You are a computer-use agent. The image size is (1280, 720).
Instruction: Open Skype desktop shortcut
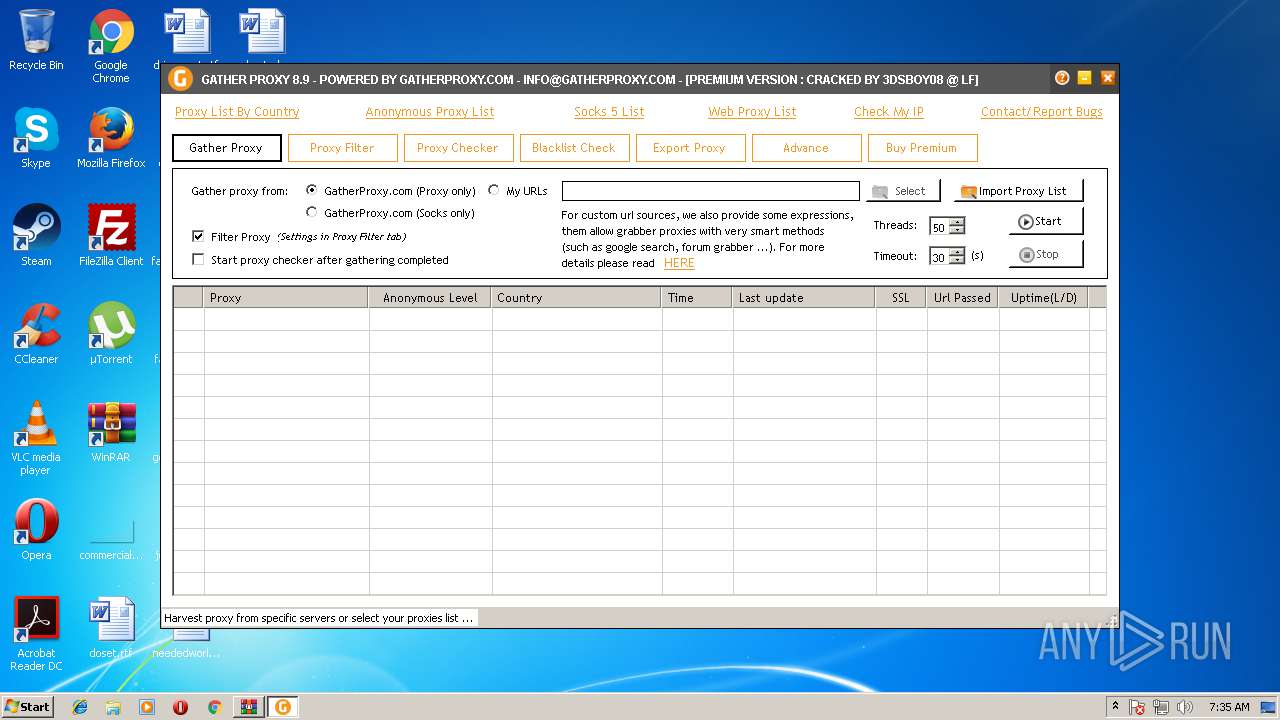click(36, 138)
